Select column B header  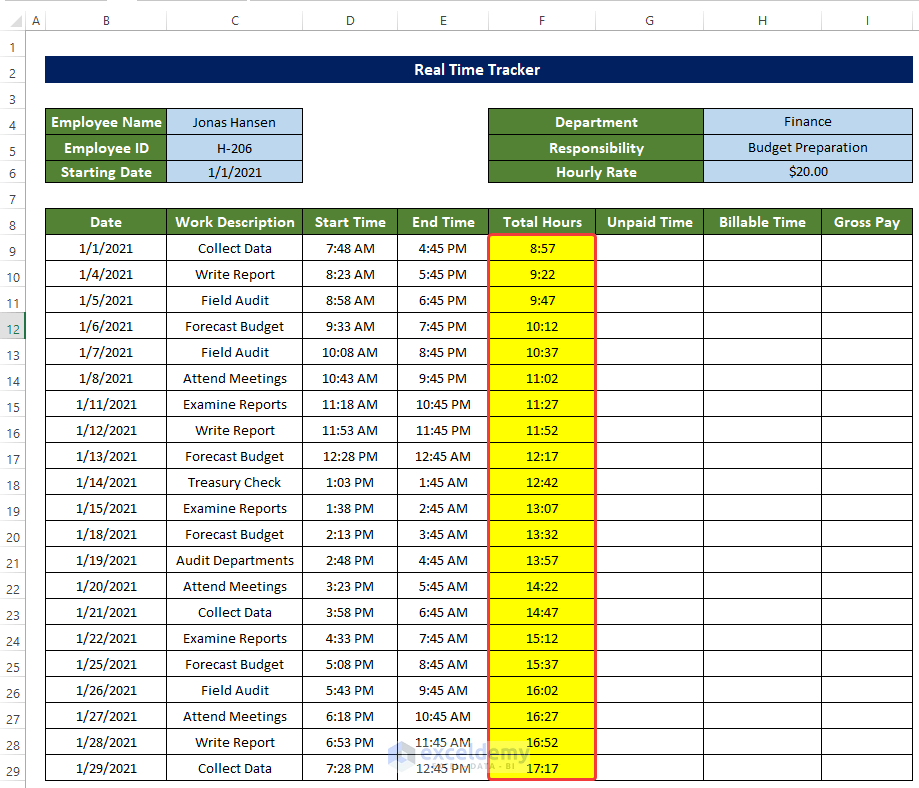click(x=106, y=21)
